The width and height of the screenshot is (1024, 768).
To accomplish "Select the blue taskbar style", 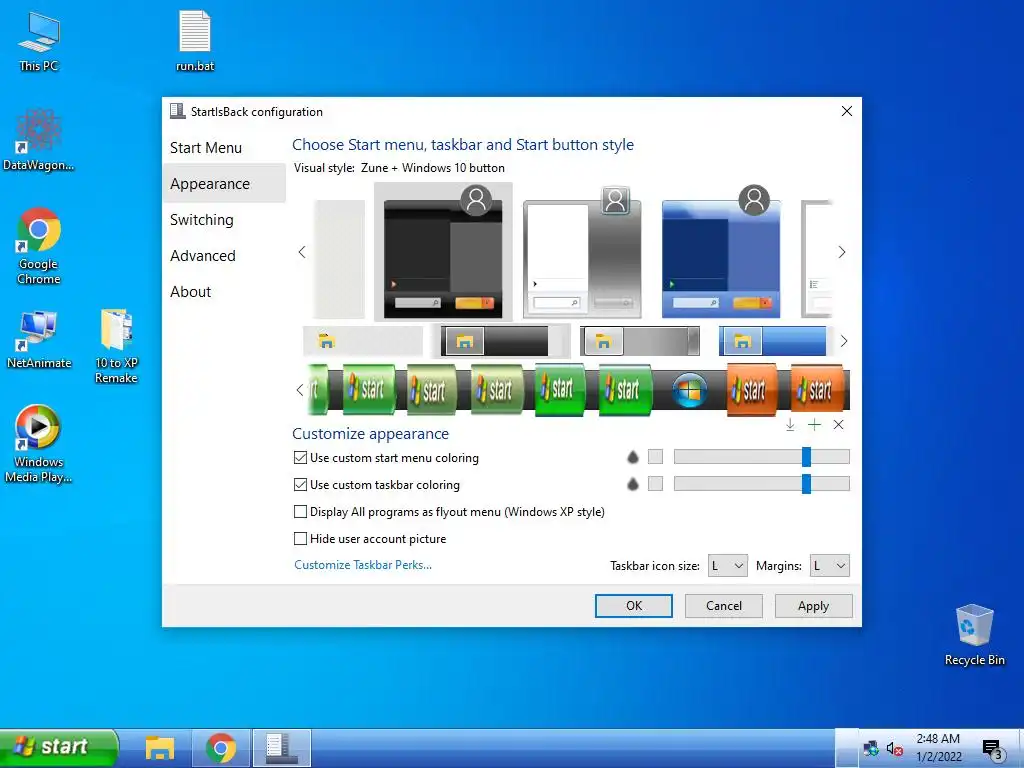I will tap(775, 341).
